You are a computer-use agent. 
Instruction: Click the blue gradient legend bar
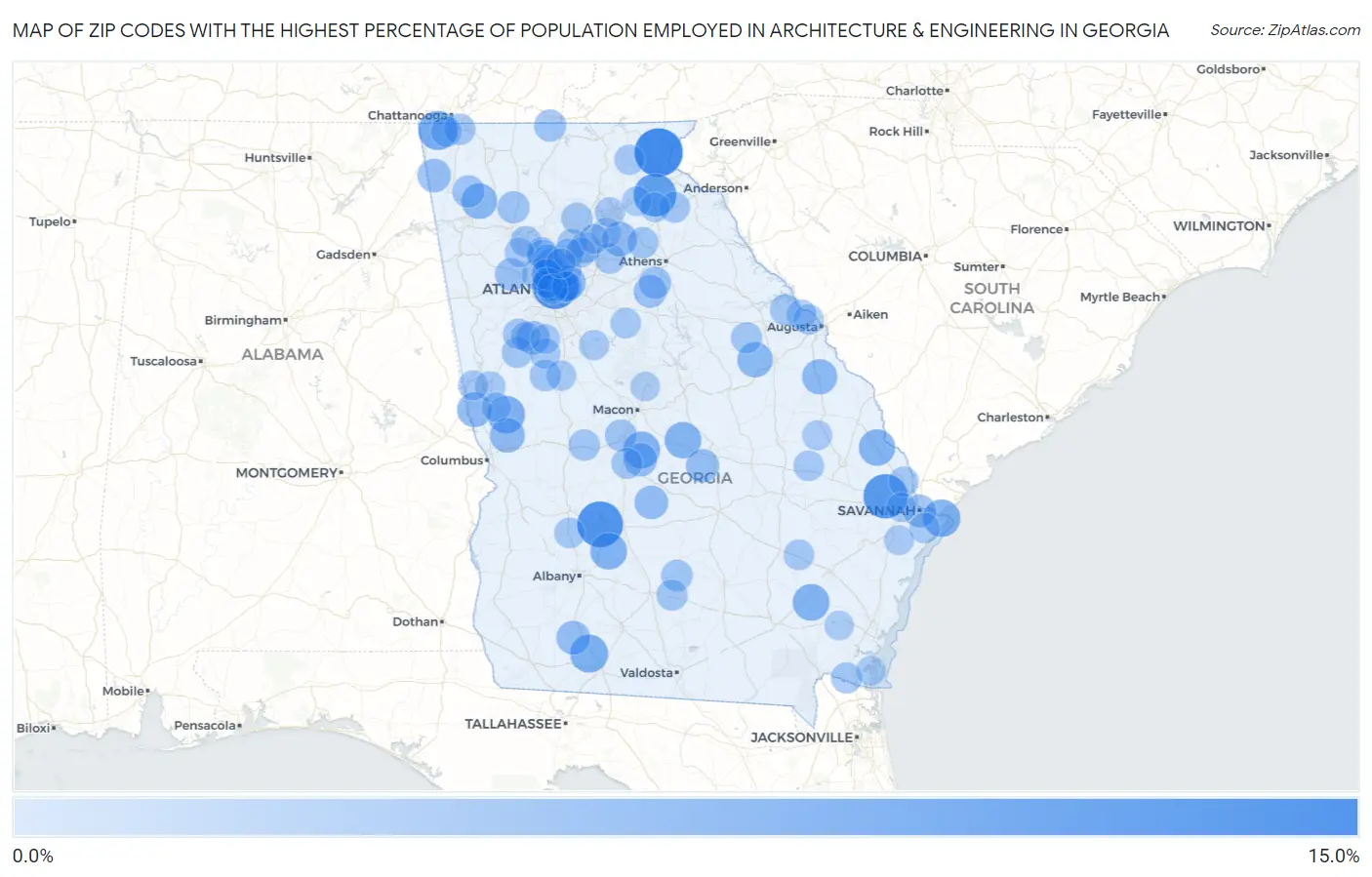point(685,817)
